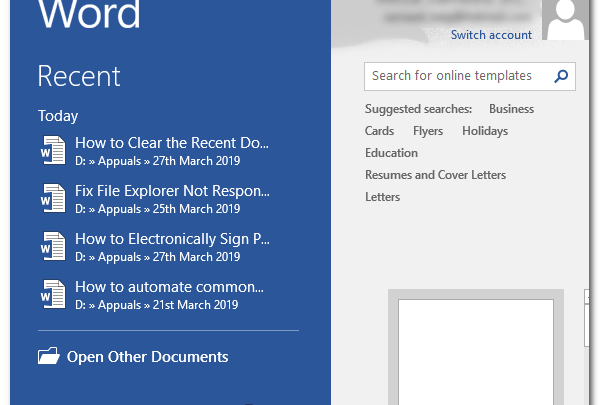Open 'How to Clear the Recent Do...' document
Viewport: 600px width, 405px height.
[x=172, y=143]
